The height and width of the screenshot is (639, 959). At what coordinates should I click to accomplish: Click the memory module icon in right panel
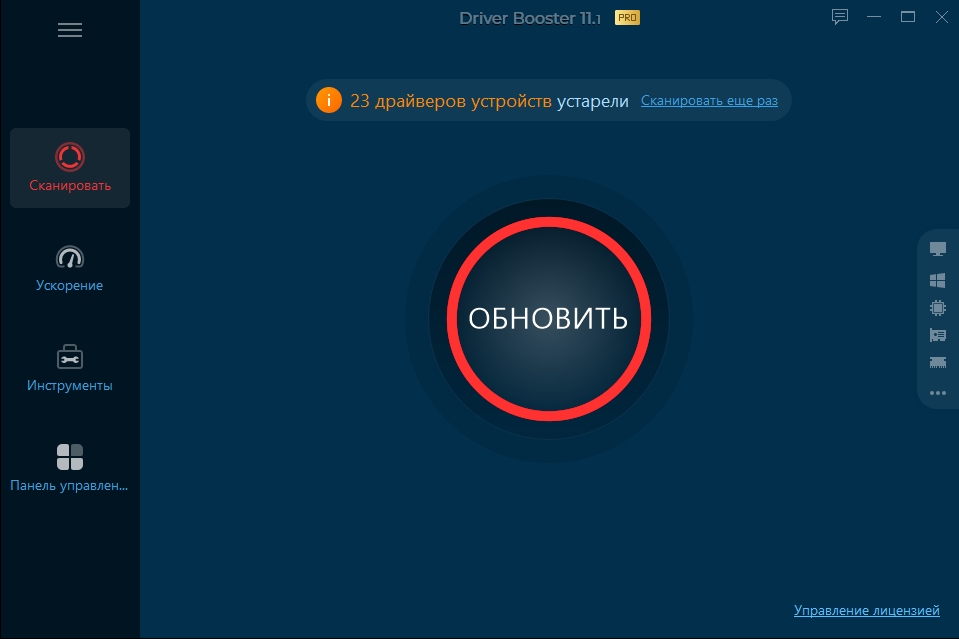point(938,363)
